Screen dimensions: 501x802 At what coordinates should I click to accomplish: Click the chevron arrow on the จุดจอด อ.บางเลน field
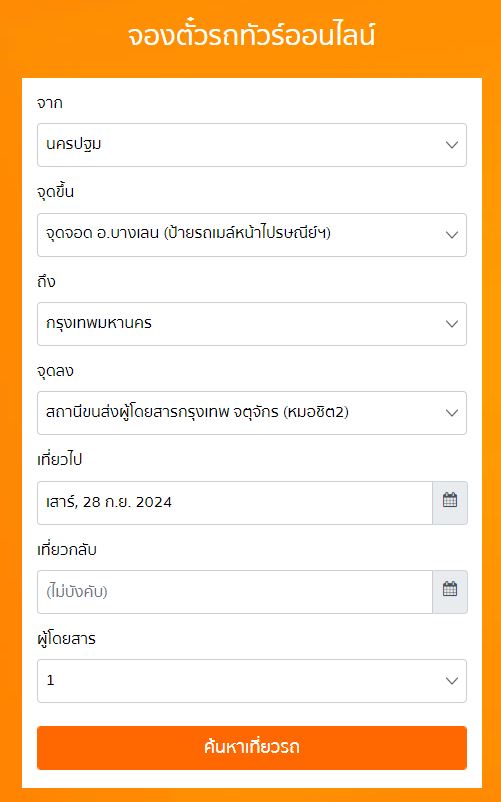click(451, 235)
